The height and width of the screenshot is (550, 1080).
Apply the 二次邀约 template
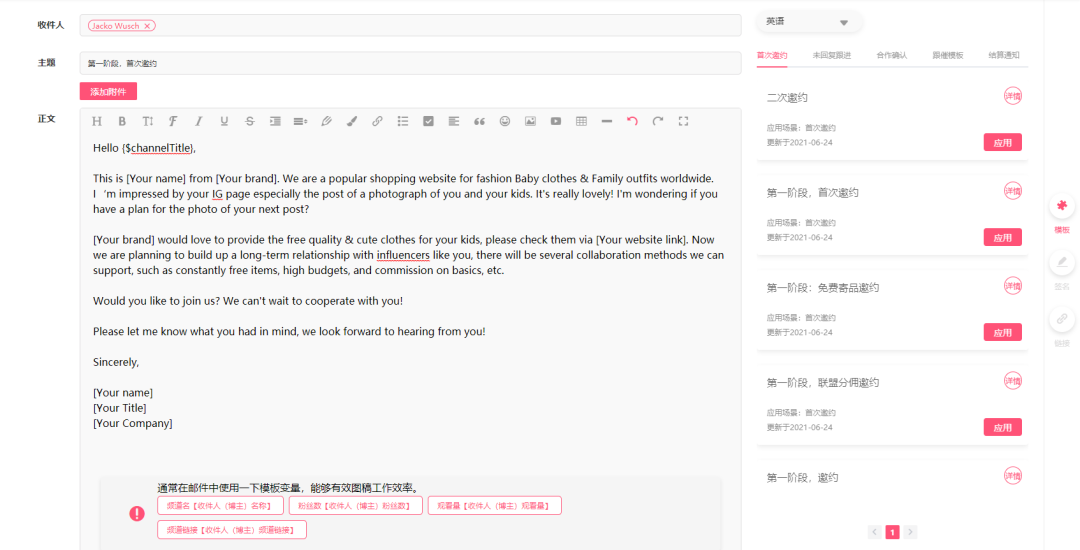tap(1002, 143)
